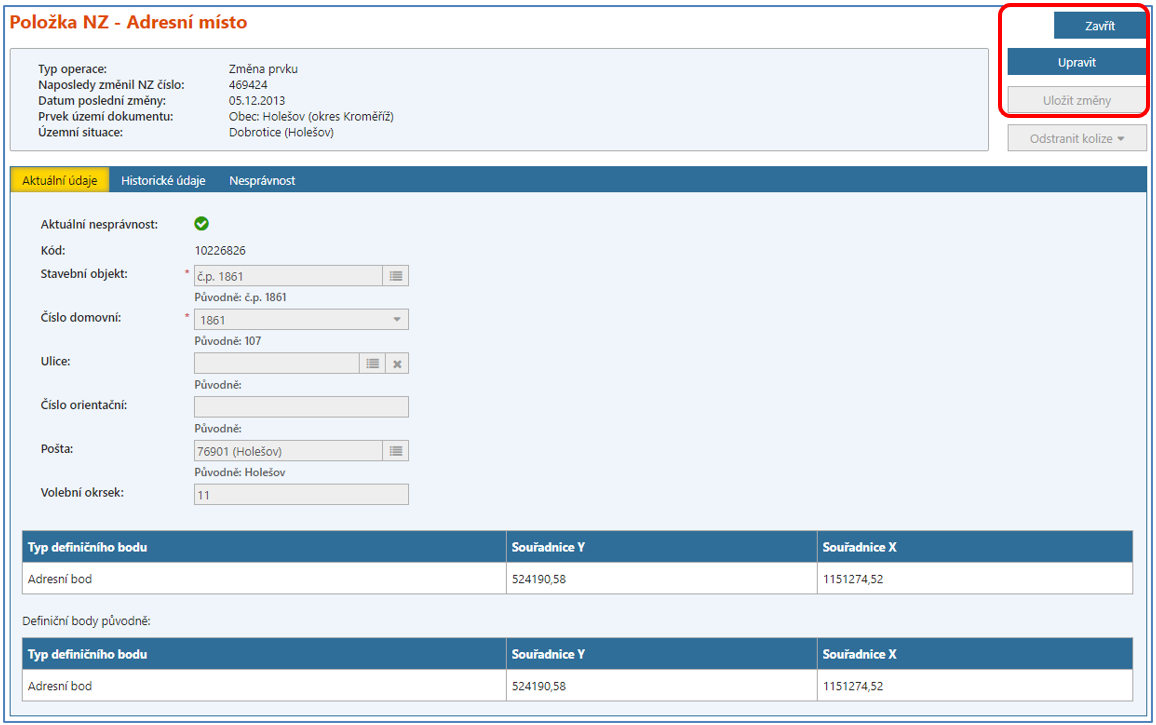Click the Uložit změny button
The image size is (1156, 725).
[1076, 100]
